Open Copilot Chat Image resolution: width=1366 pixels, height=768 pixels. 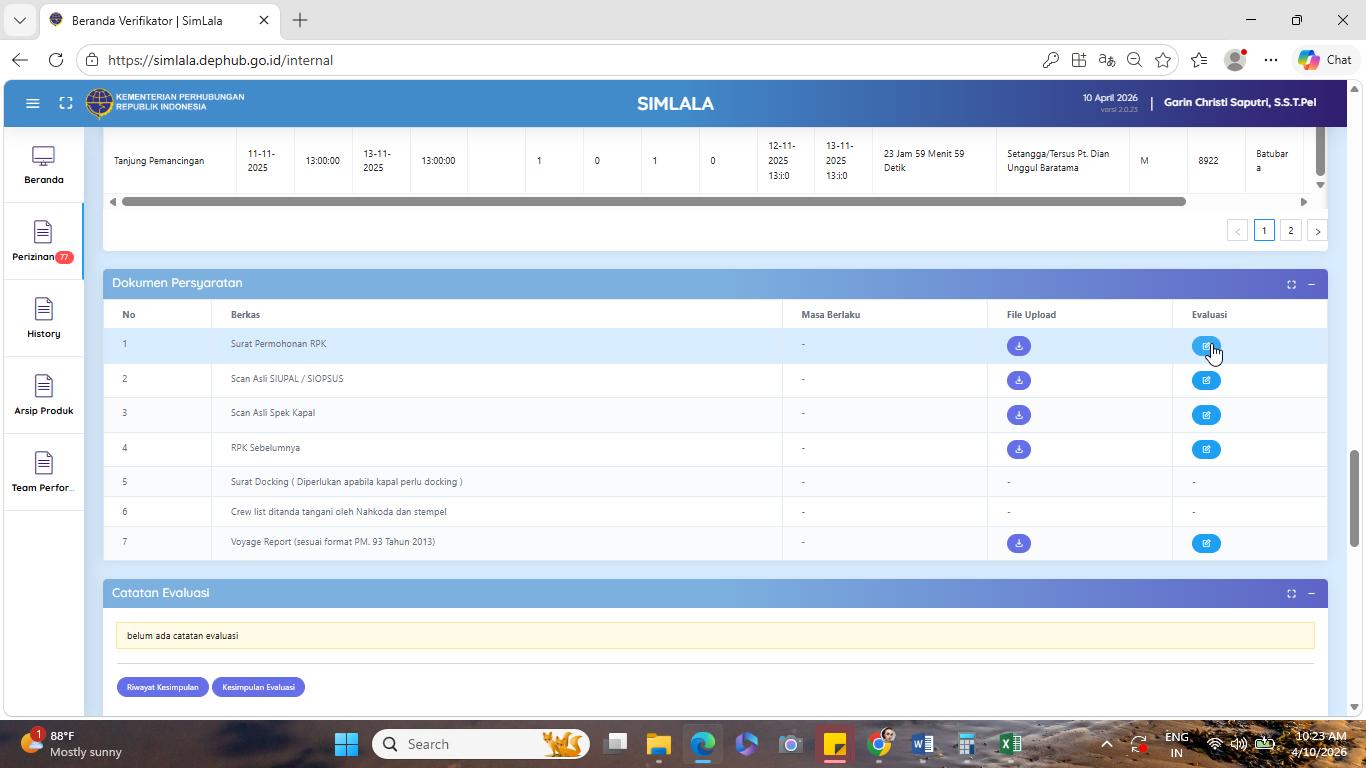(x=1325, y=60)
